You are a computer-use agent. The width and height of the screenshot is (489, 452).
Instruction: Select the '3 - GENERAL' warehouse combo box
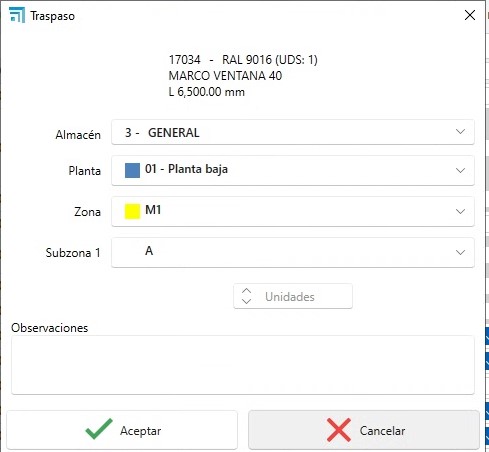[293, 132]
